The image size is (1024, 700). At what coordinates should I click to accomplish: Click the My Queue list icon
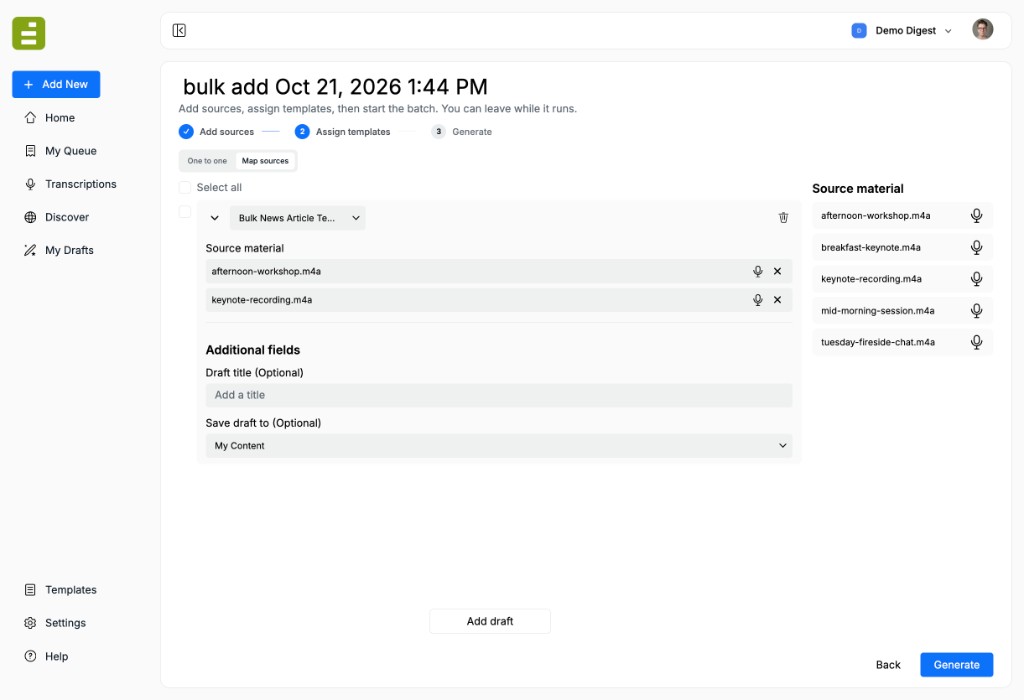click(x=30, y=151)
